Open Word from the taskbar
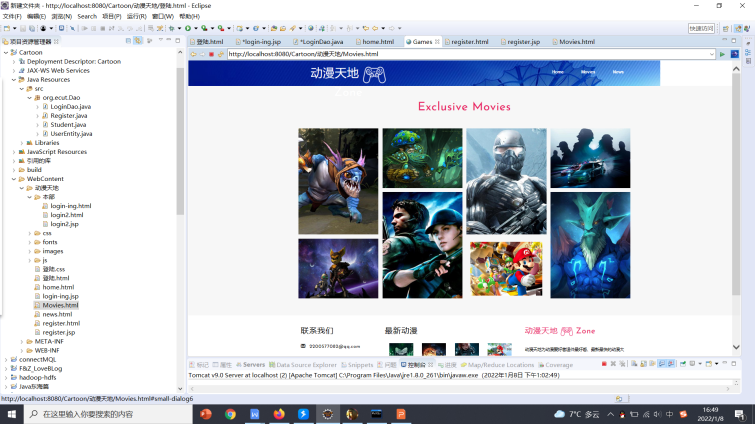Image resolution: width=755 pixels, height=425 pixels. tap(255, 414)
